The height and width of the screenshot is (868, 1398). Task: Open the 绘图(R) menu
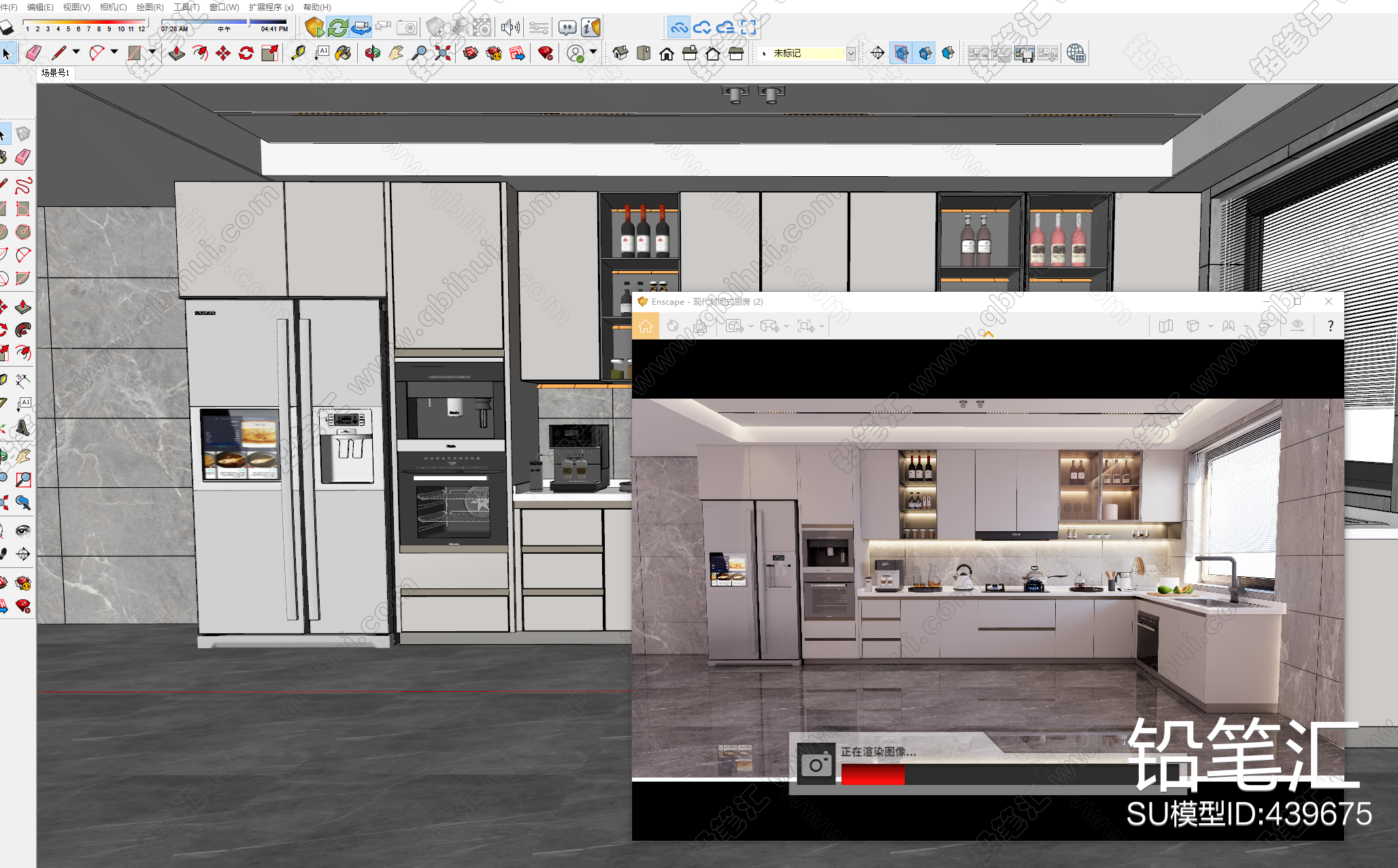pos(150,7)
